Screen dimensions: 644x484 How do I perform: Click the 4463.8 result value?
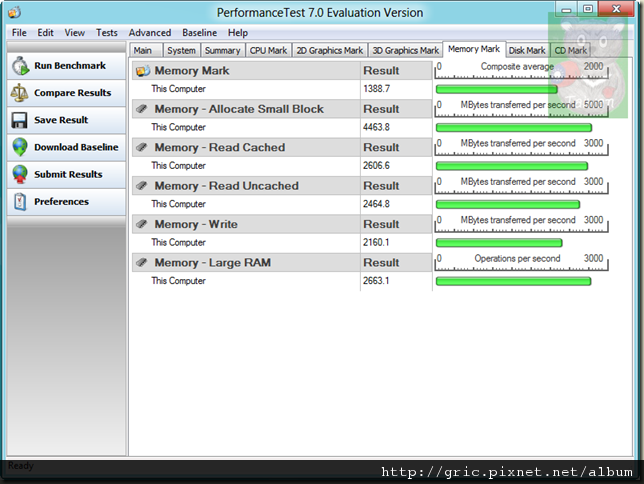(x=377, y=127)
